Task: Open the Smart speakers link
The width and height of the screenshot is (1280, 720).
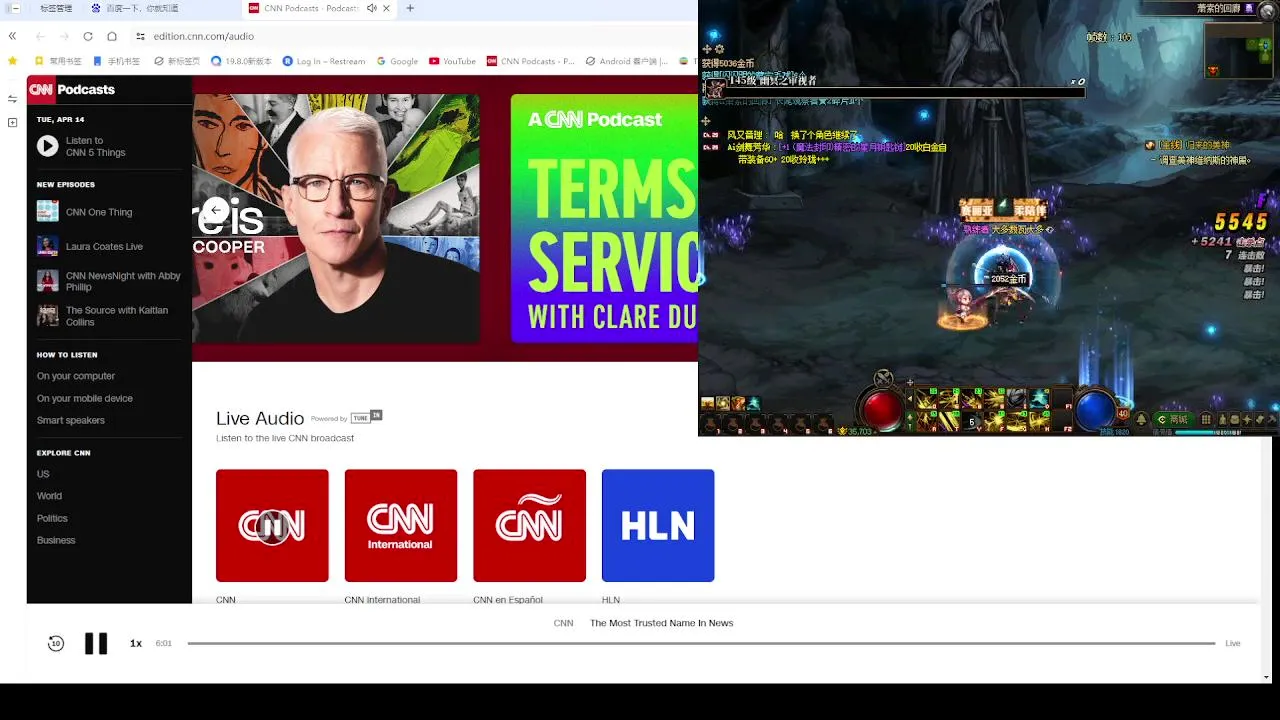Action: pos(71,420)
